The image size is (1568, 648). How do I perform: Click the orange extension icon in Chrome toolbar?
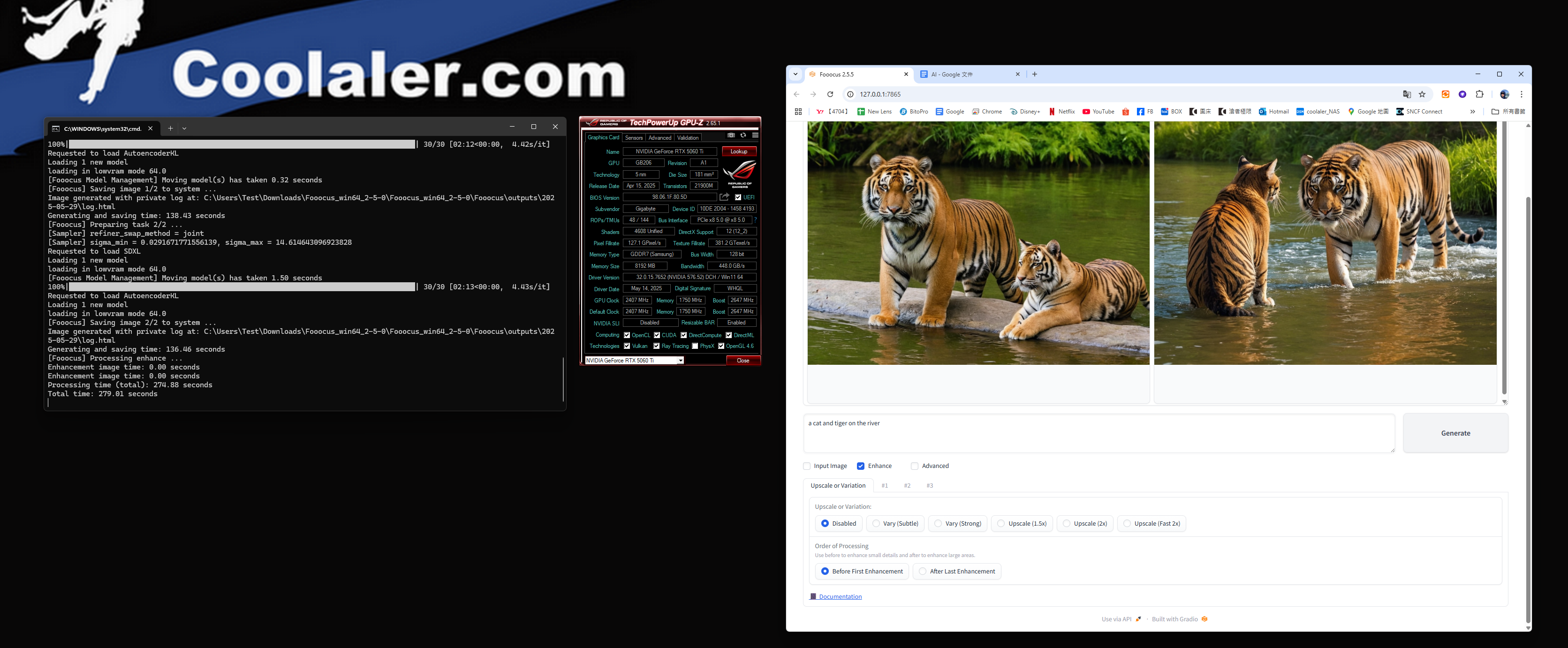point(1446,94)
